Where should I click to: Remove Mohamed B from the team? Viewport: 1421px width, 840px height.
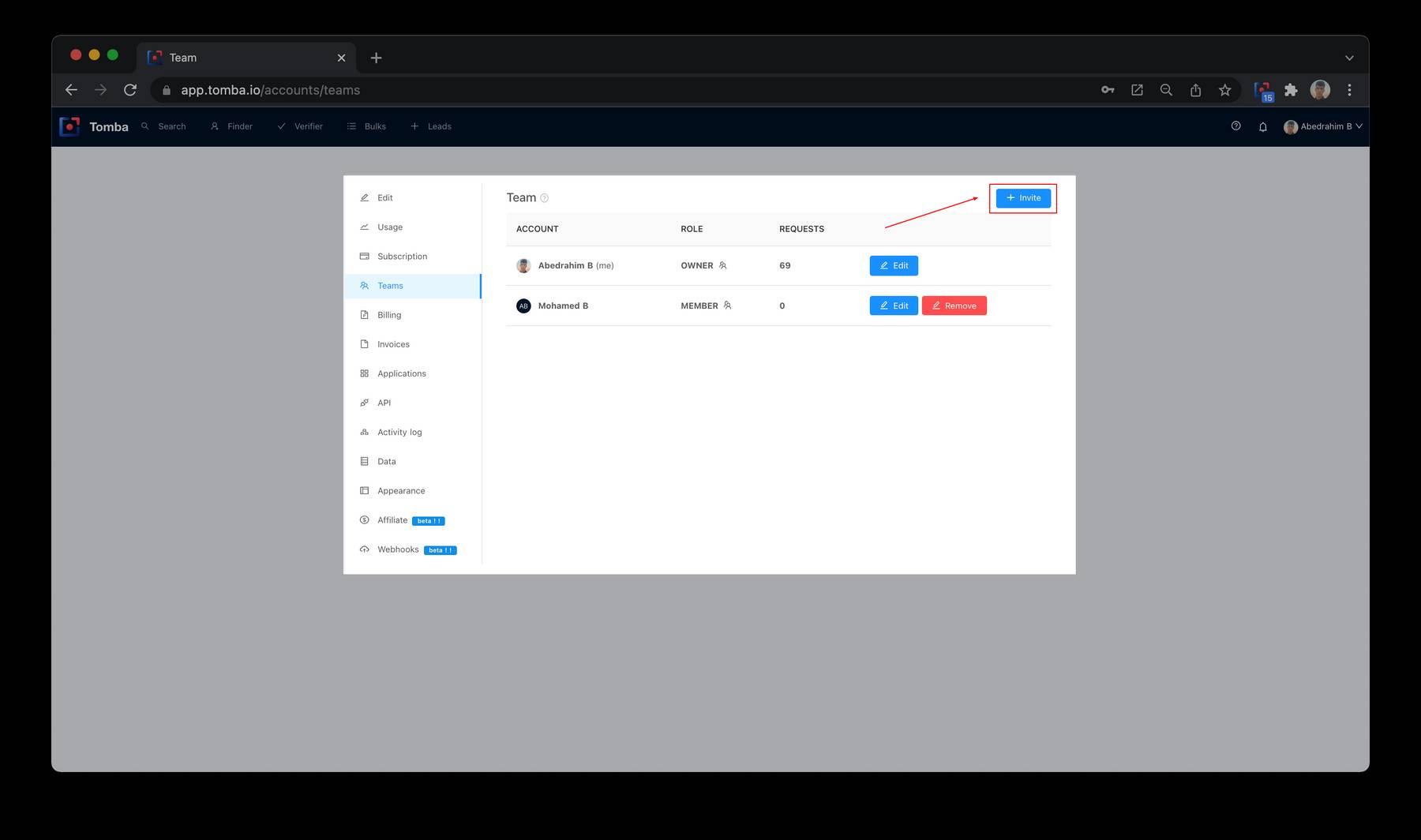point(954,306)
